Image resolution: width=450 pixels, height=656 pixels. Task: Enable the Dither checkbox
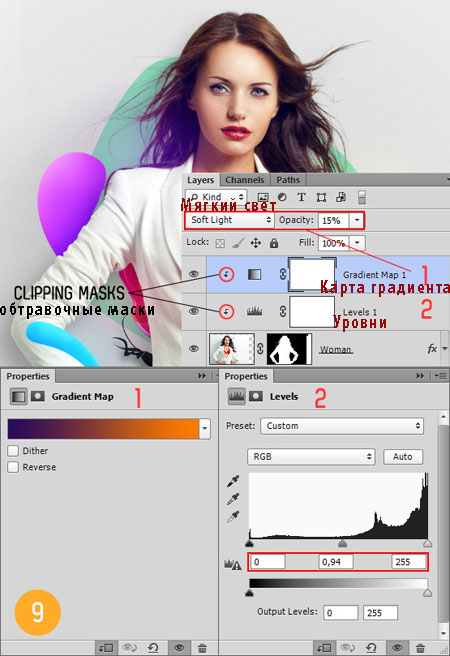point(13,451)
